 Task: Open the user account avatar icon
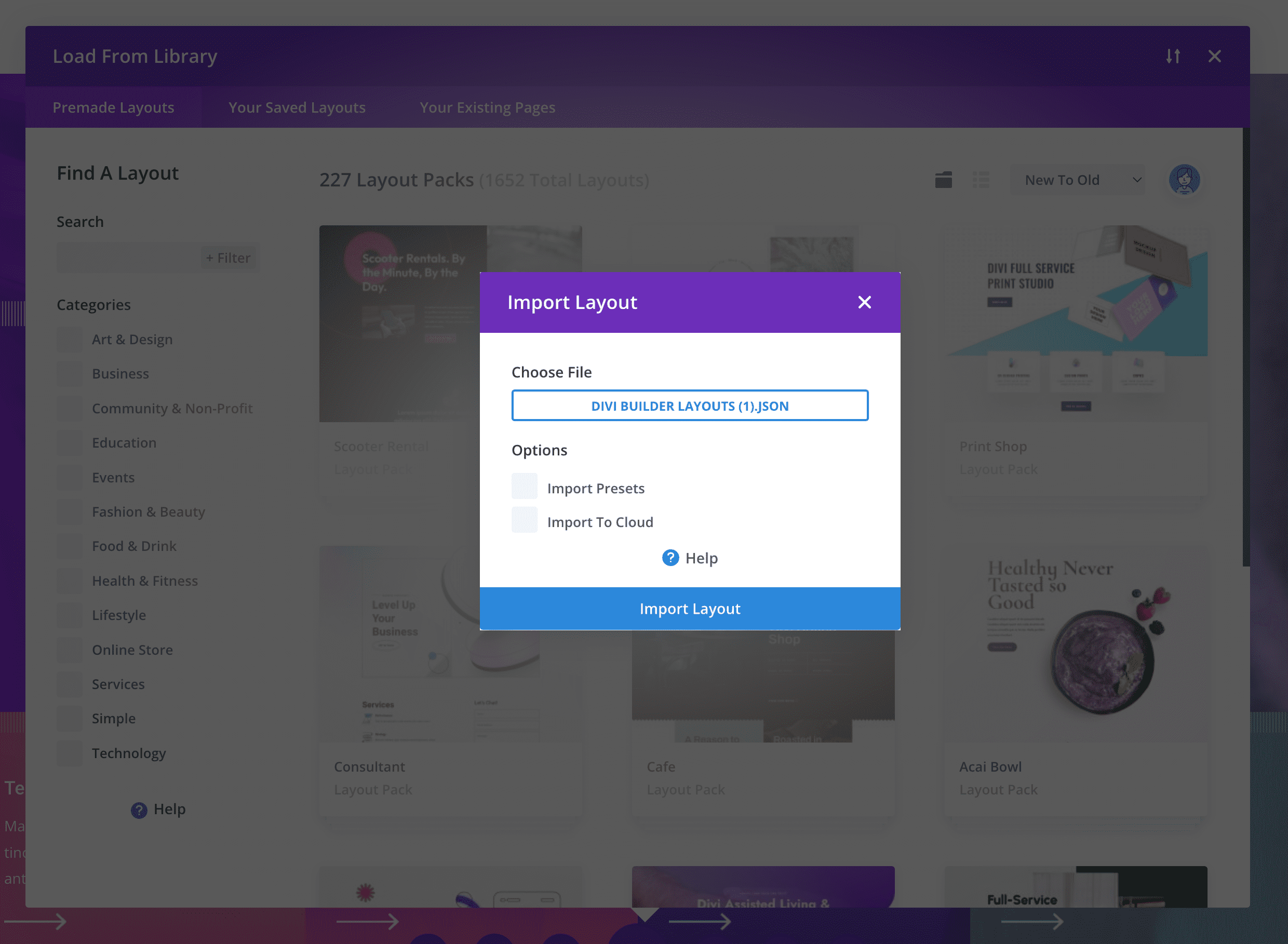click(1184, 180)
